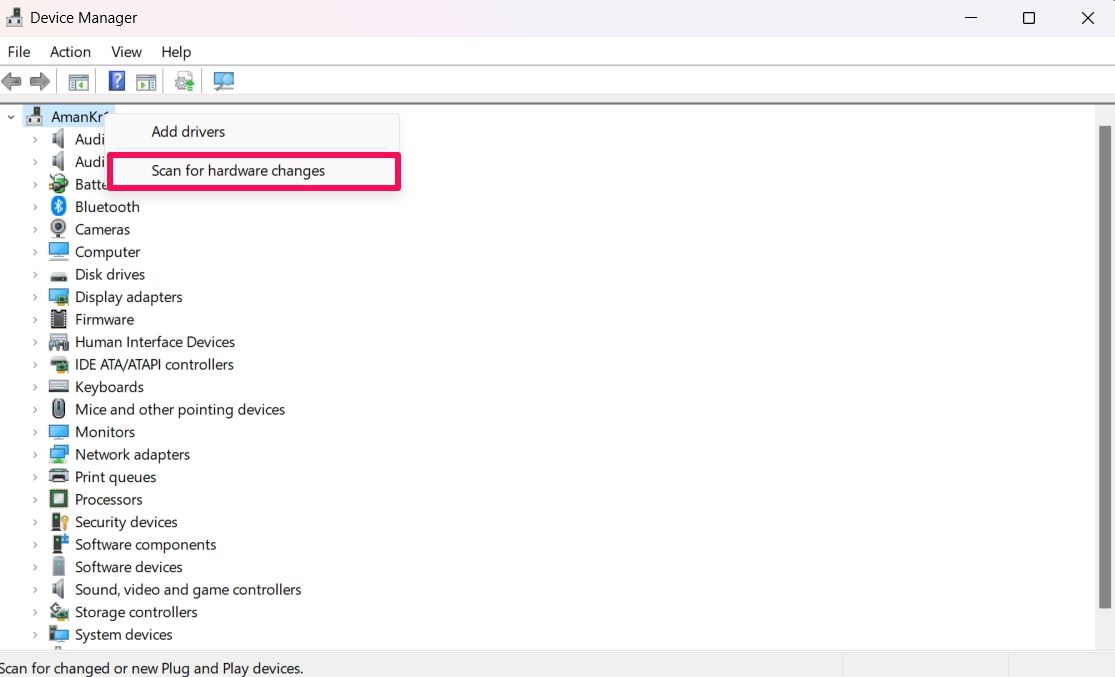Expand the Bluetooth category
The image size is (1115, 677).
[35, 207]
